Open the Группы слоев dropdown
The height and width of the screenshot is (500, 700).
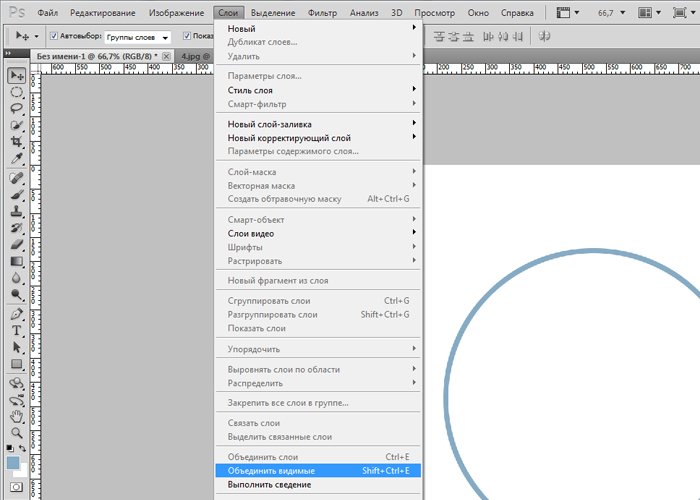tap(138, 36)
